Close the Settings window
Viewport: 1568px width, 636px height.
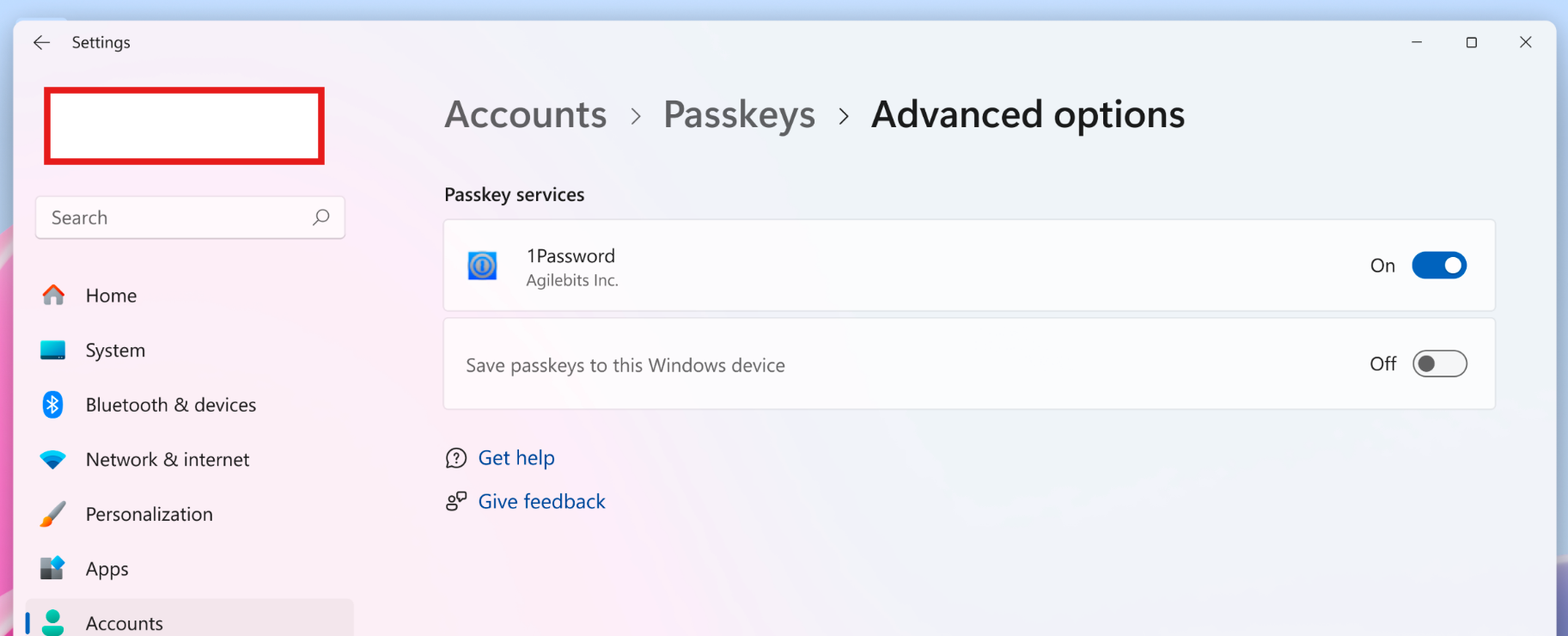coord(1525,42)
